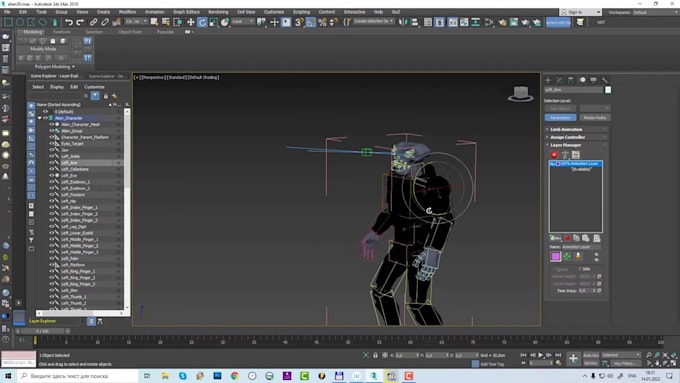Open the Workspaces Default dropdown
The width and height of the screenshot is (680, 383).
655,12
